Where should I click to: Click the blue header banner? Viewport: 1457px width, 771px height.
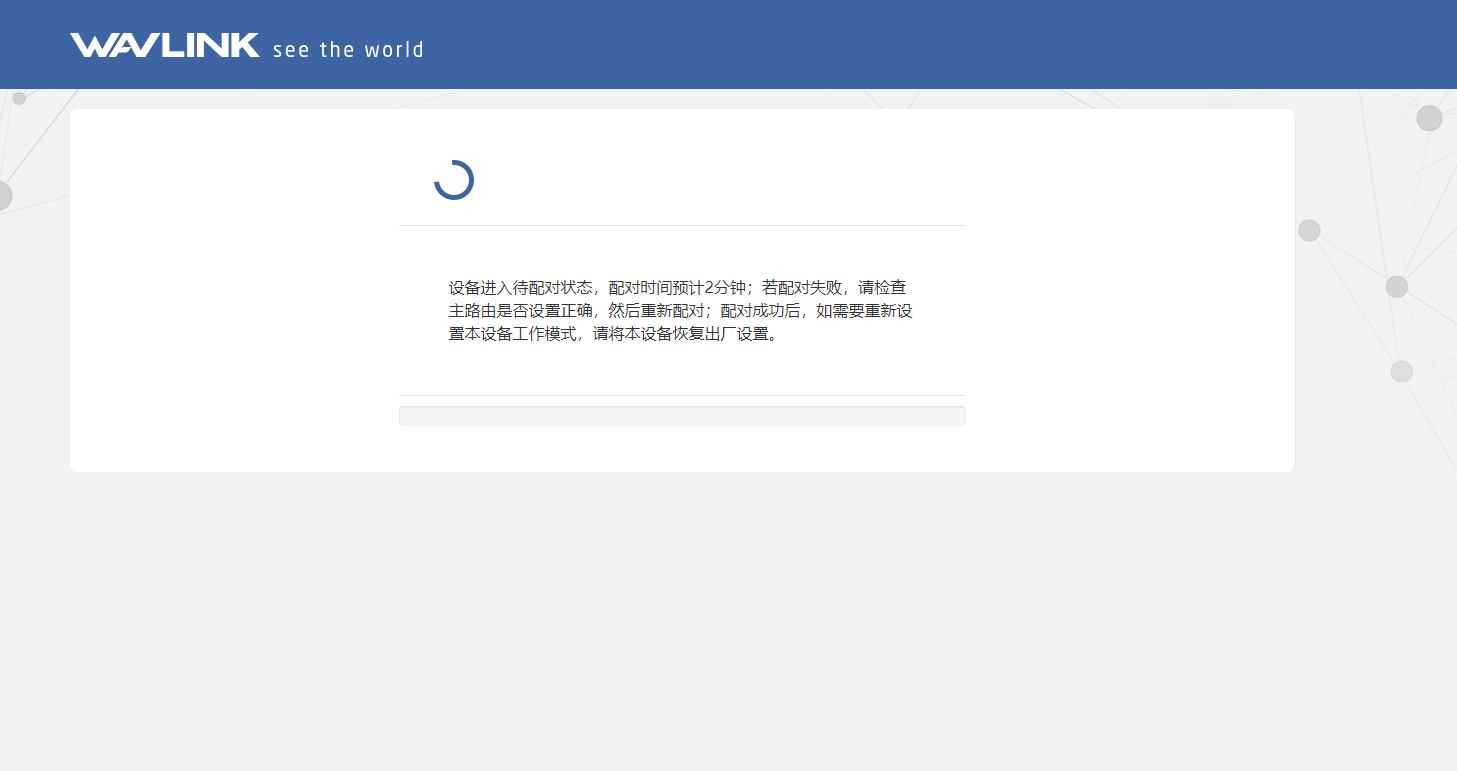point(728,44)
